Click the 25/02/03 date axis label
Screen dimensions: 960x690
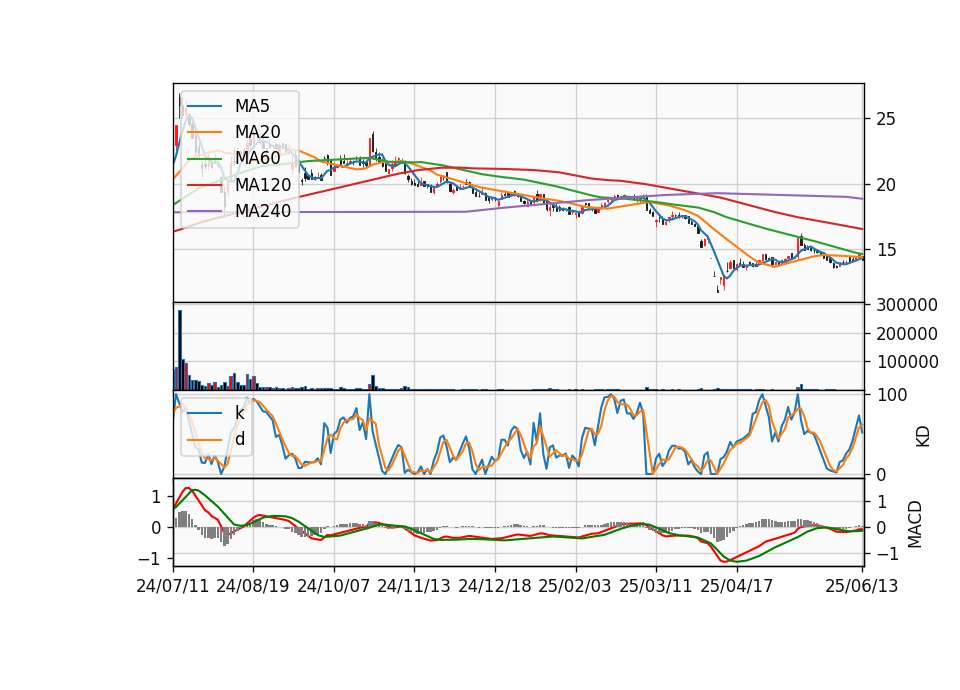pos(575,586)
